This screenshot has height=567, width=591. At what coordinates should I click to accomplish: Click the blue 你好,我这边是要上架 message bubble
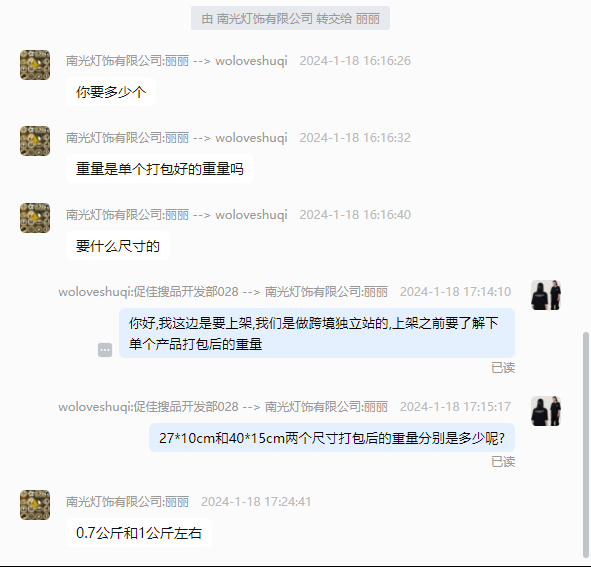coord(317,333)
